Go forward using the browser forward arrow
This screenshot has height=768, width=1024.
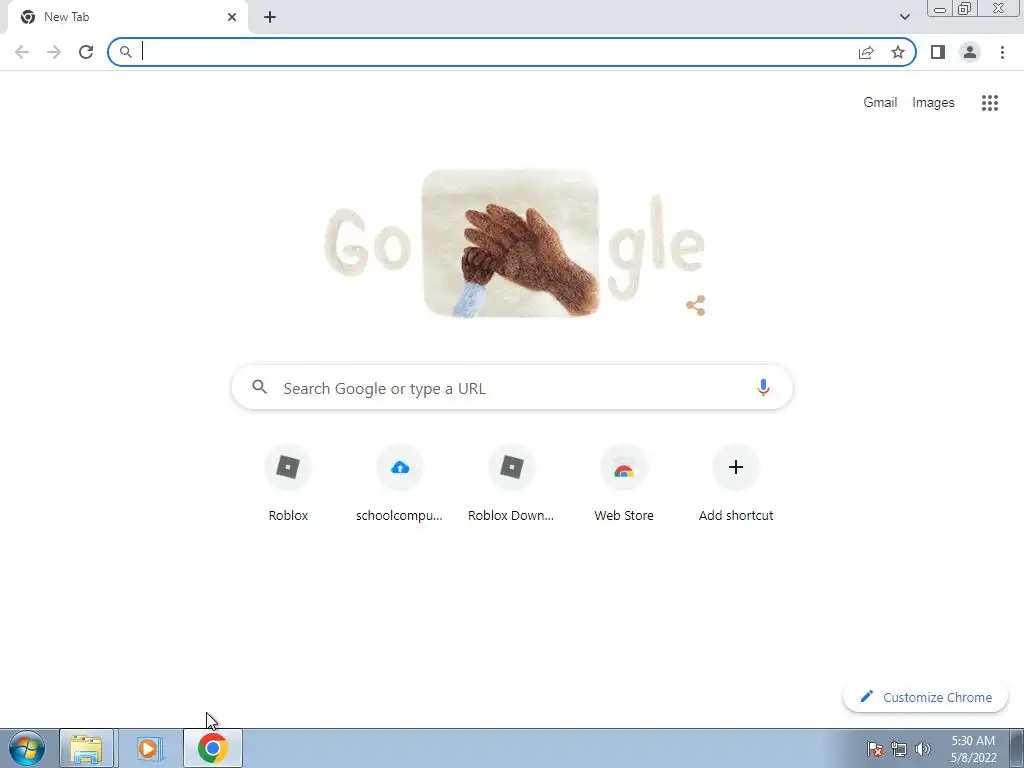click(x=54, y=52)
